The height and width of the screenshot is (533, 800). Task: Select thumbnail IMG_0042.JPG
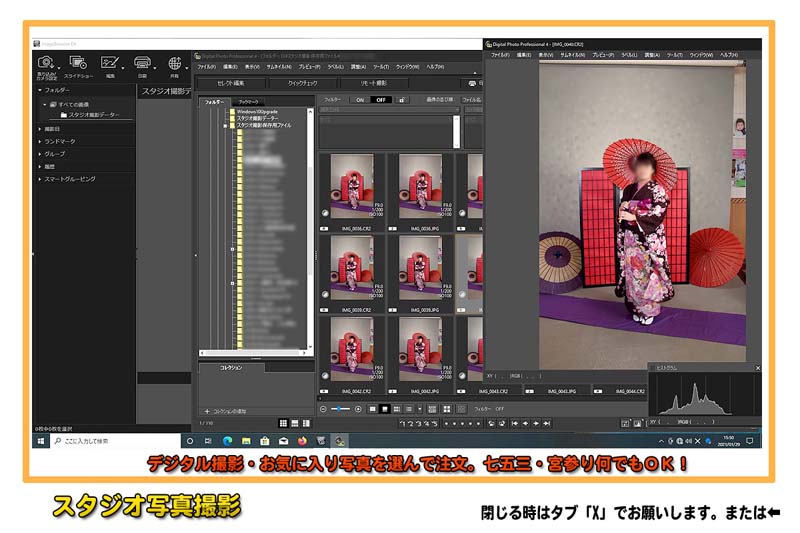point(420,356)
